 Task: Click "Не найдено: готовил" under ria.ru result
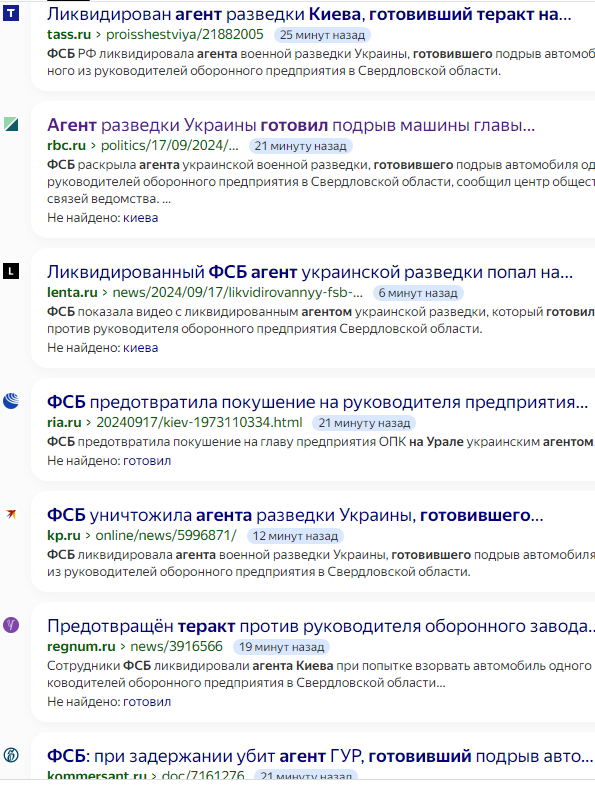(x=109, y=461)
